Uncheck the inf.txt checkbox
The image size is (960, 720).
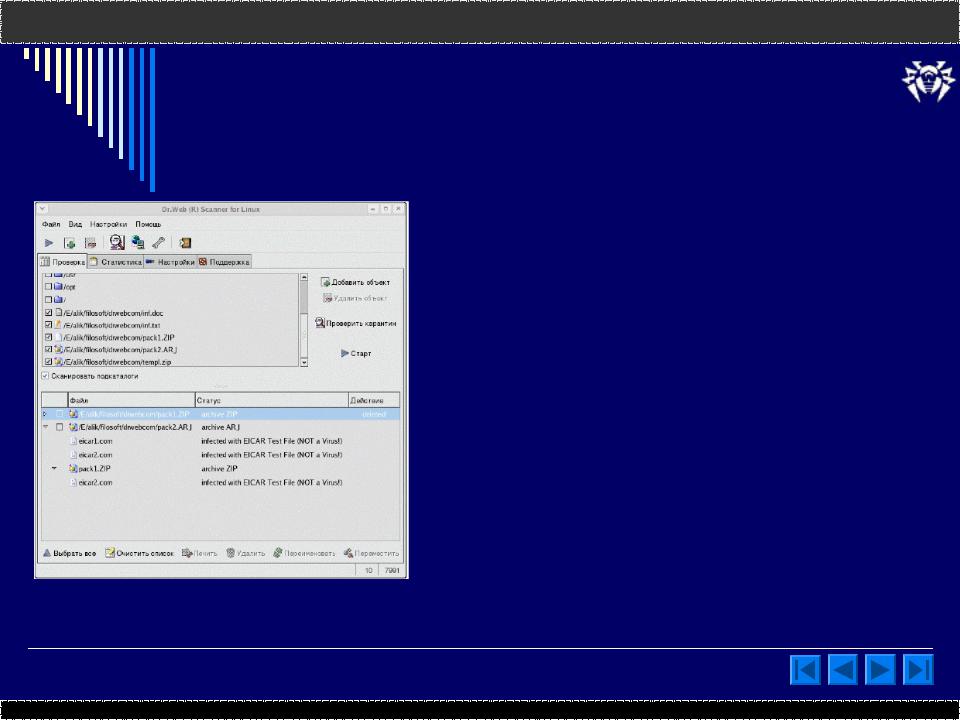click(48, 324)
